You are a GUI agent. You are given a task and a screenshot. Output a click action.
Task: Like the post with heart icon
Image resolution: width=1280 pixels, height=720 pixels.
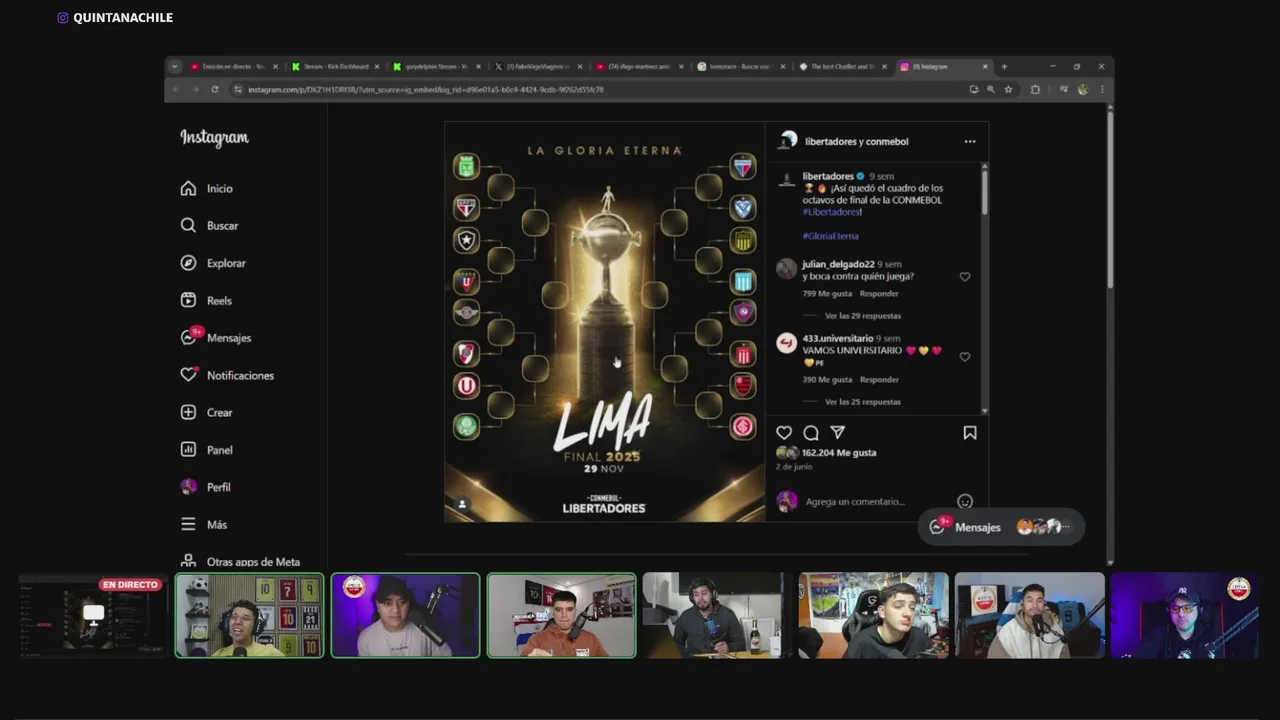point(784,433)
